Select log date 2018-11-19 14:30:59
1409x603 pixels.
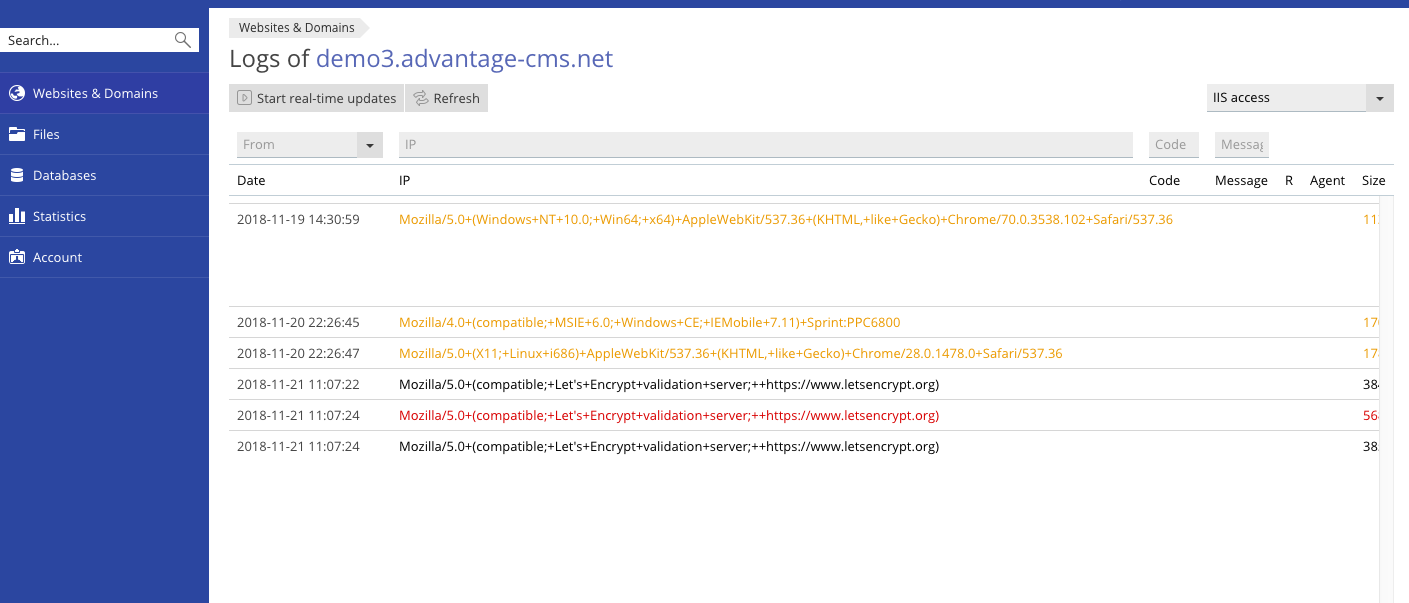298,219
